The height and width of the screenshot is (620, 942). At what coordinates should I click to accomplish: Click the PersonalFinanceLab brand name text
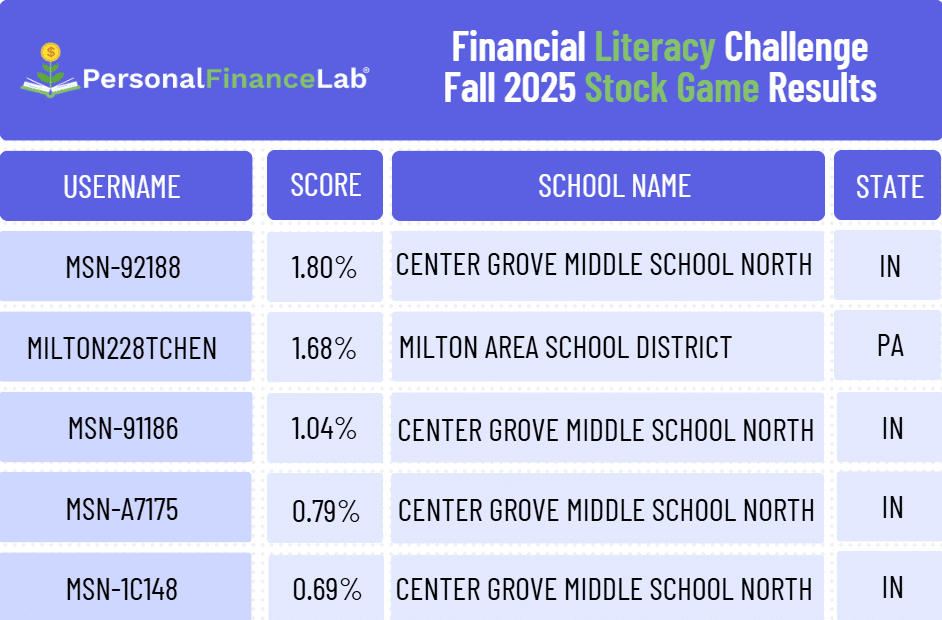[x=225, y=78]
